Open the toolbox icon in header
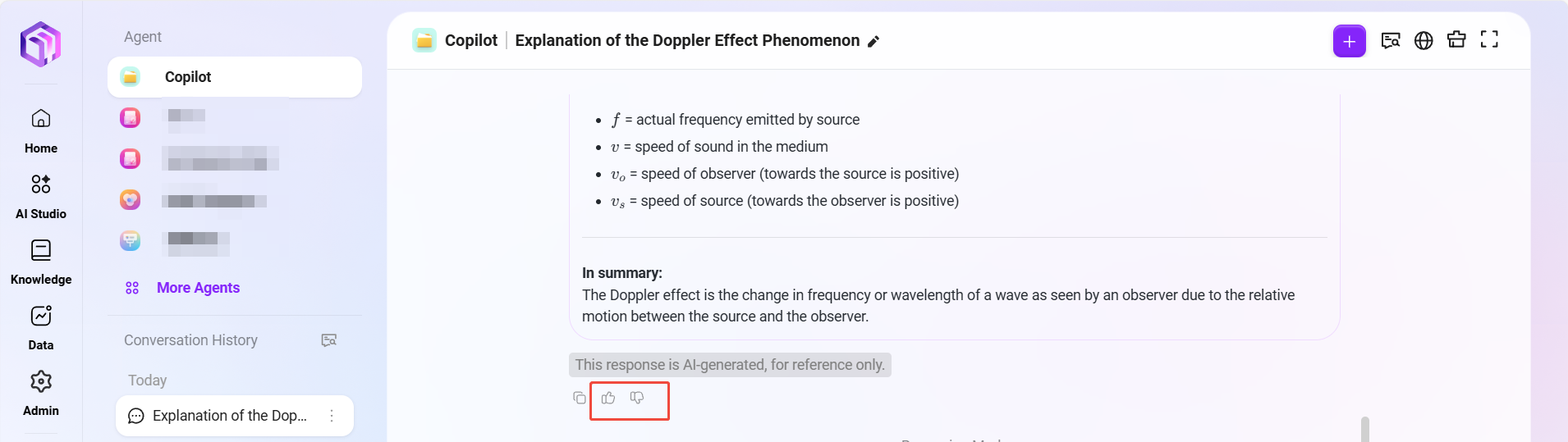The width and height of the screenshot is (1568, 442). pyautogui.click(x=1456, y=39)
